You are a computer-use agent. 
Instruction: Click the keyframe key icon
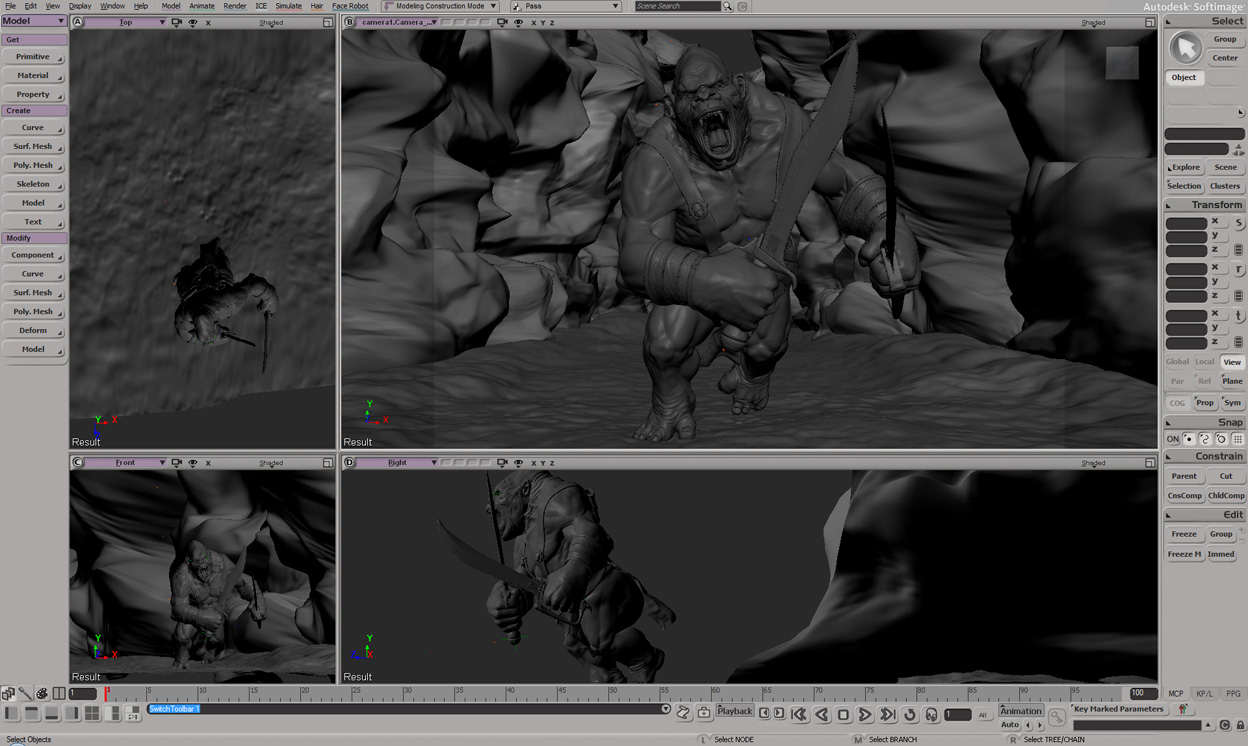(x=1056, y=717)
